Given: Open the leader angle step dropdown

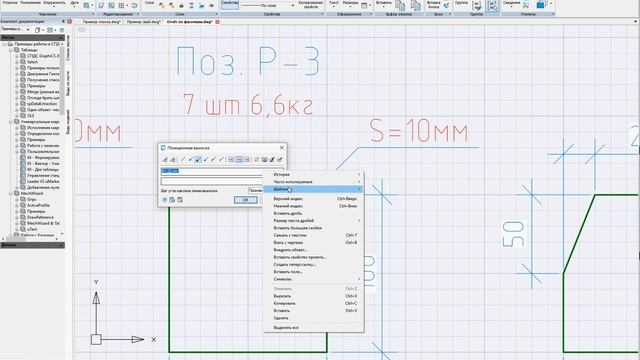Looking at the screenshot, I should [256, 191].
